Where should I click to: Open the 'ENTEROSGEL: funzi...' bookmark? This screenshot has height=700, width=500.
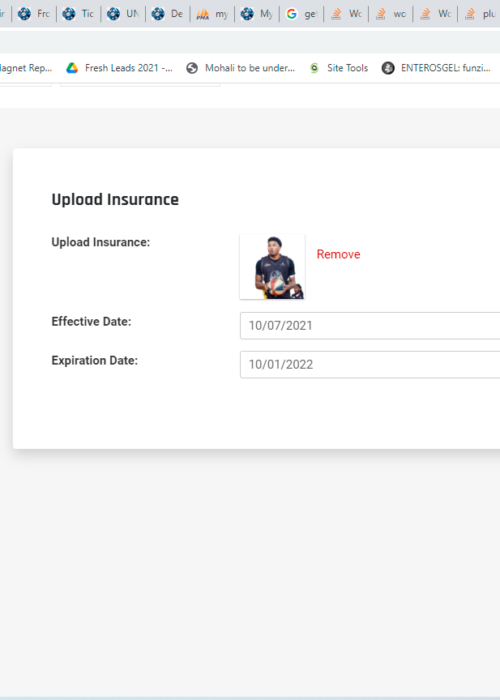point(436,68)
